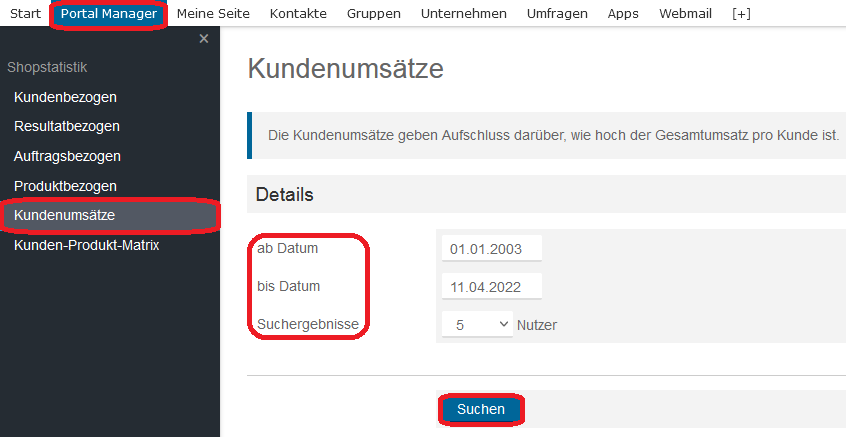846x437 pixels.
Task: Expand more menu items via [+]
Action: pyautogui.click(x=741, y=13)
